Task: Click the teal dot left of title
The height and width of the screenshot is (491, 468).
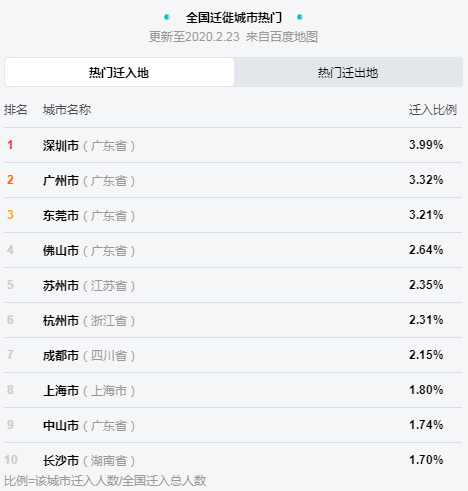Action: pyautogui.click(x=167, y=17)
